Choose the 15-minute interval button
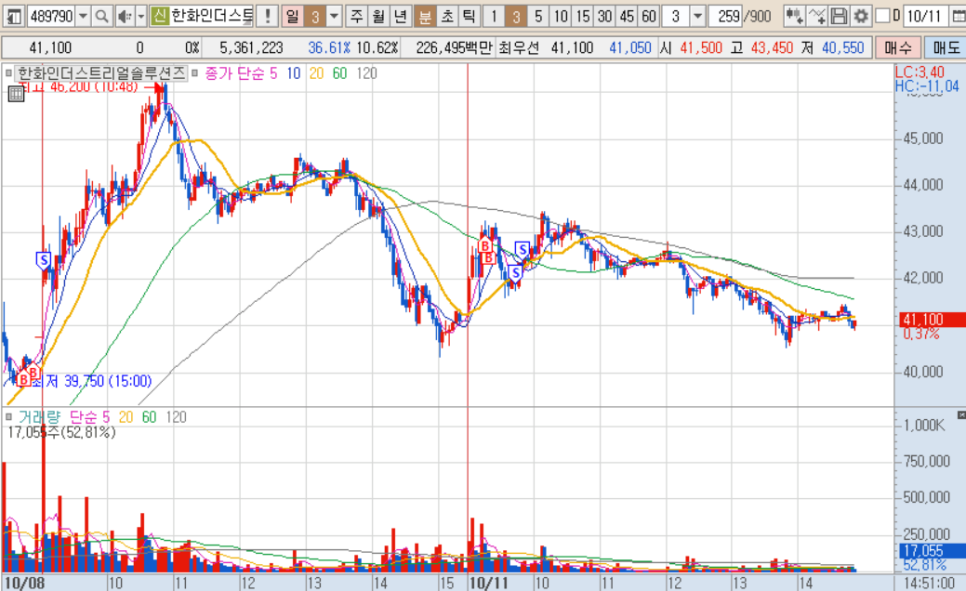The image size is (966, 591). (x=583, y=16)
